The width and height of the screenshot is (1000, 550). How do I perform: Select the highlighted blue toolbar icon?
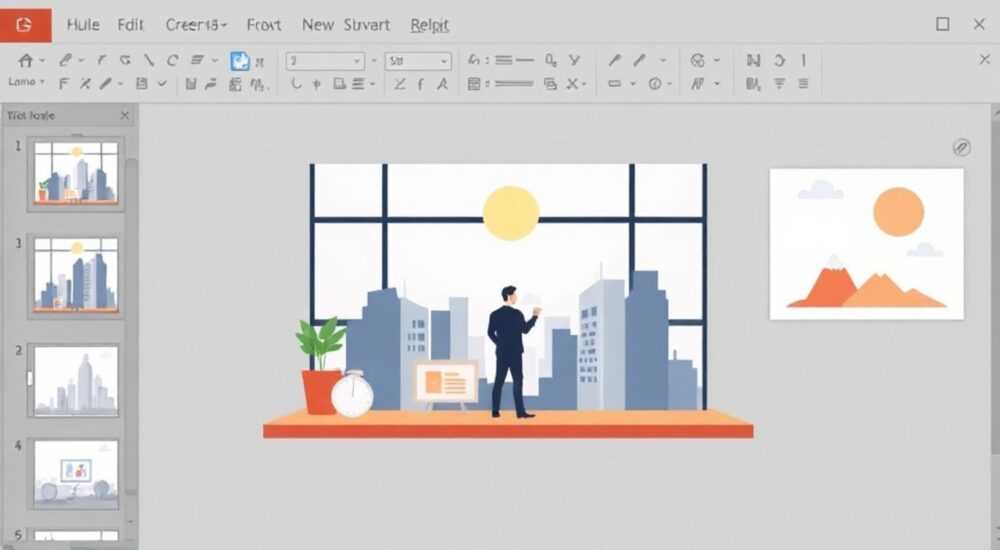coord(240,61)
